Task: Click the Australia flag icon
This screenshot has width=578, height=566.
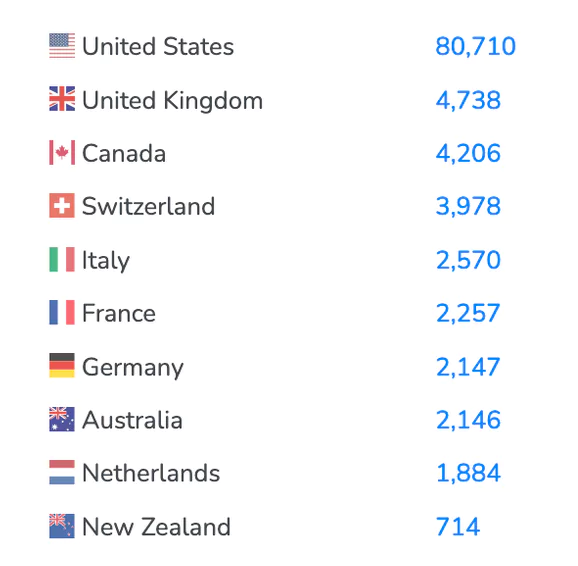Action: [62, 419]
